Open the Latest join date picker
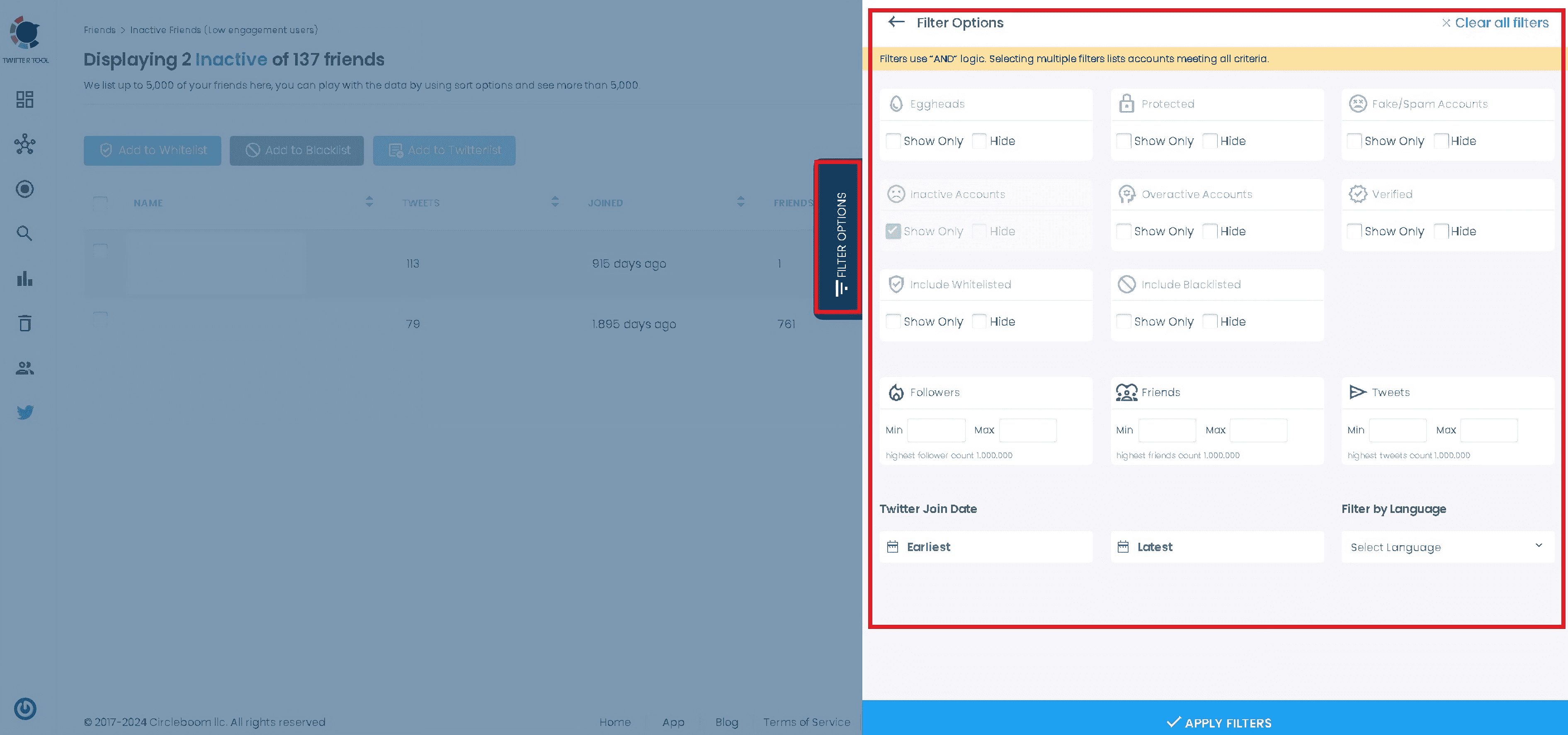The image size is (1568, 735). [1216, 547]
